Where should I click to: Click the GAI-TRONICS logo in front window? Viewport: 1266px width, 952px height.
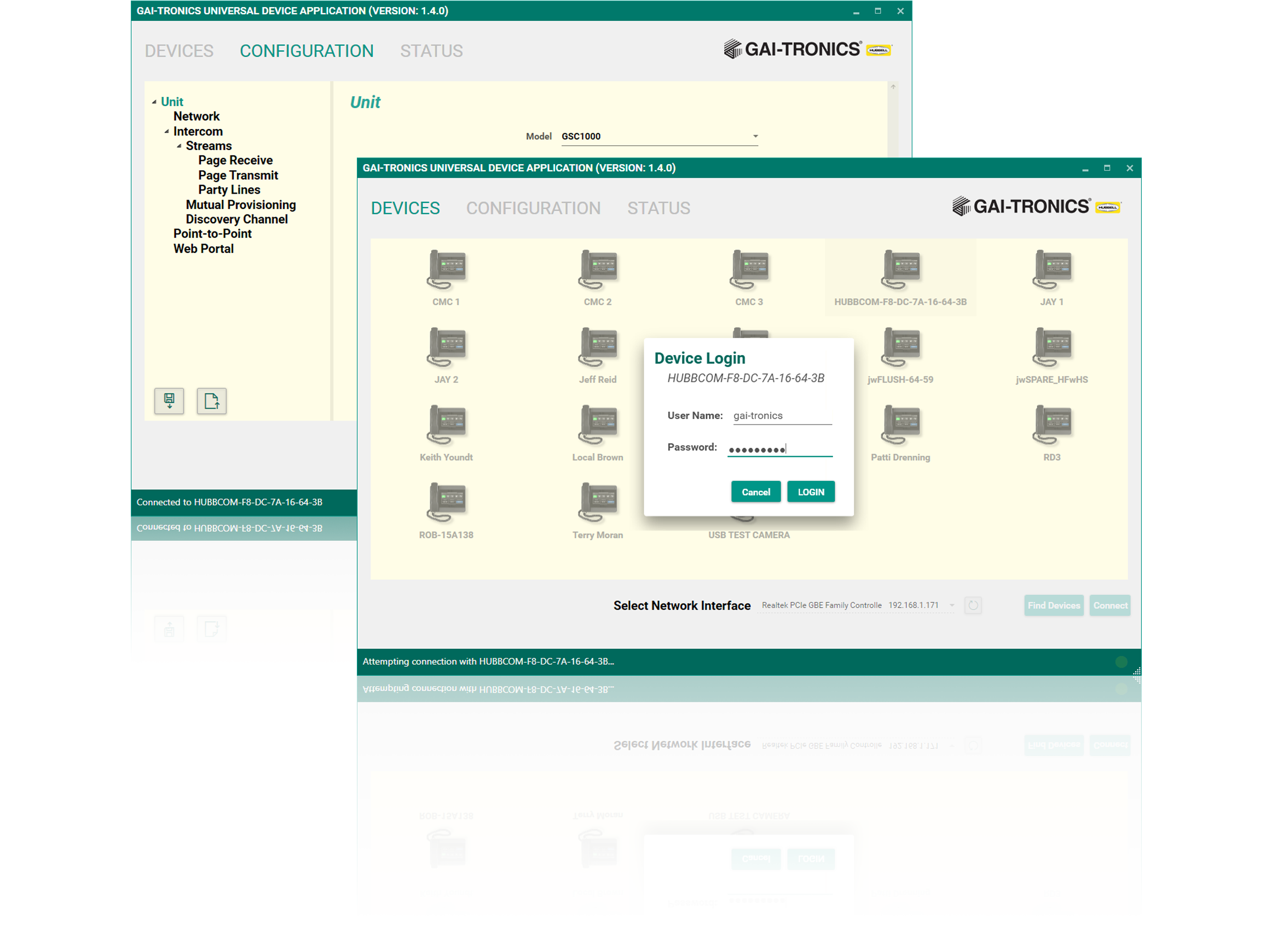click(x=1037, y=206)
